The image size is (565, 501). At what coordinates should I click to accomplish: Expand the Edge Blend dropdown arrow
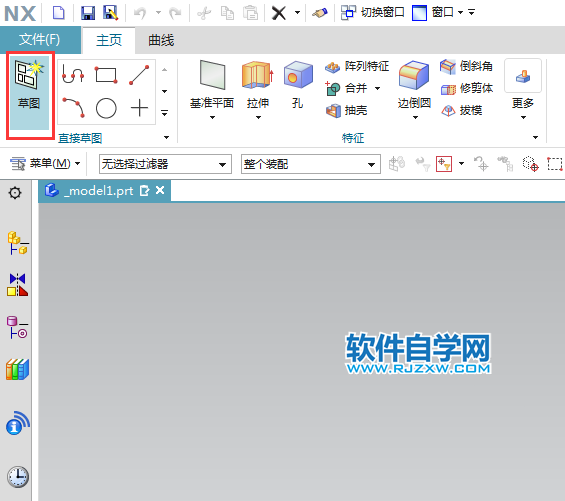pyautogui.click(x=415, y=117)
